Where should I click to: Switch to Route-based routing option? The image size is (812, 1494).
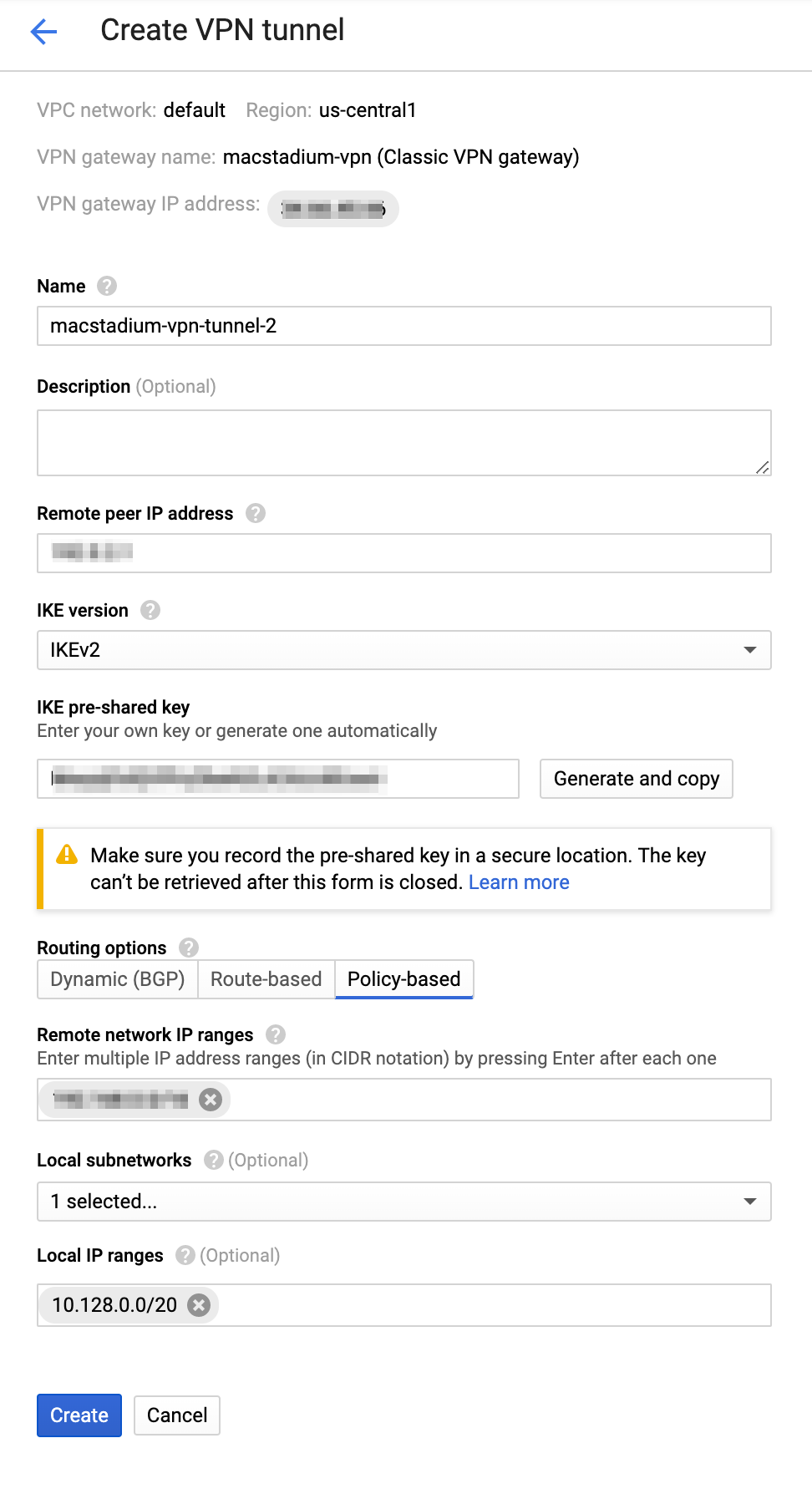pyautogui.click(x=266, y=979)
